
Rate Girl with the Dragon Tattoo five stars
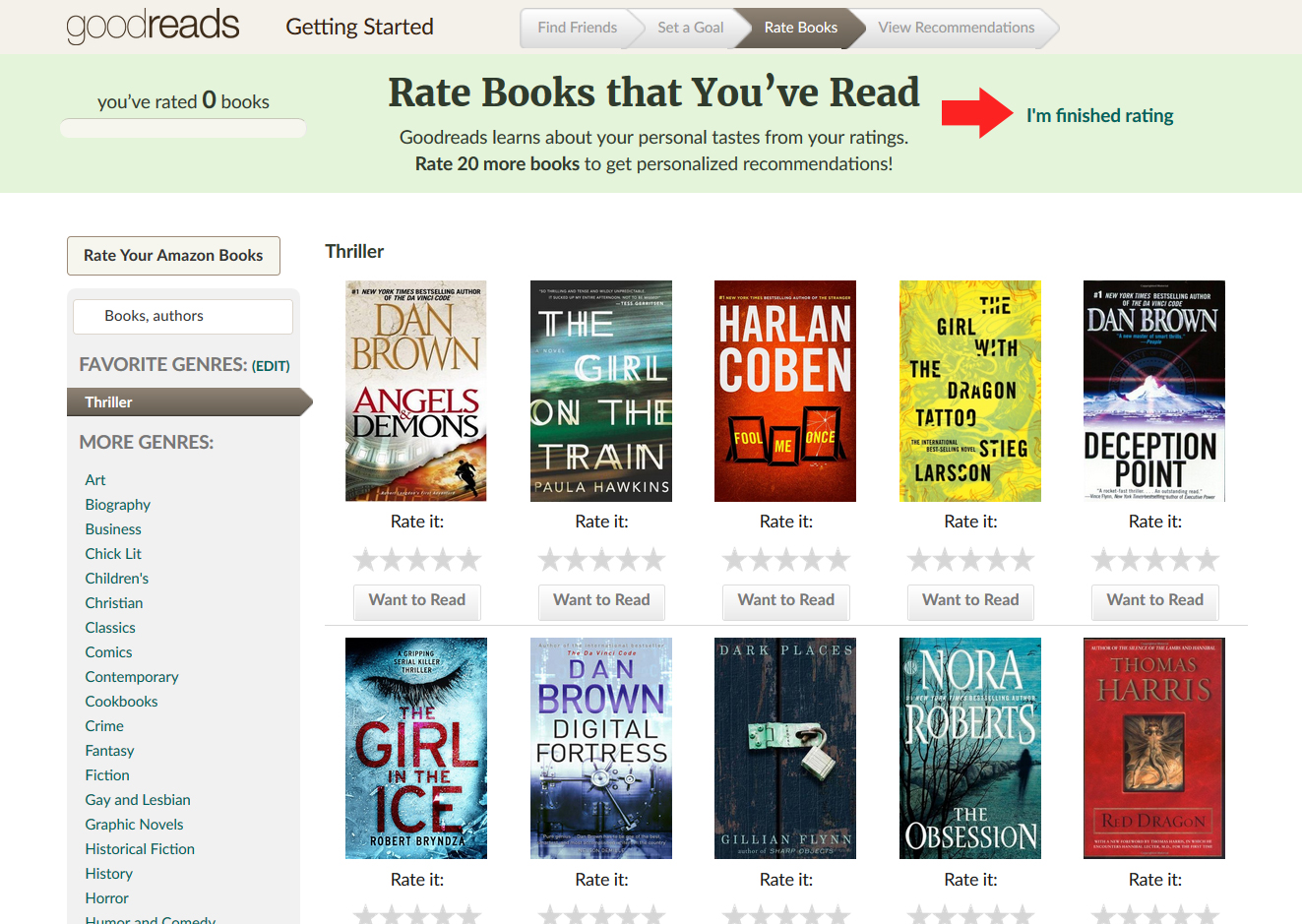pyautogui.click(x=1022, y=560)
